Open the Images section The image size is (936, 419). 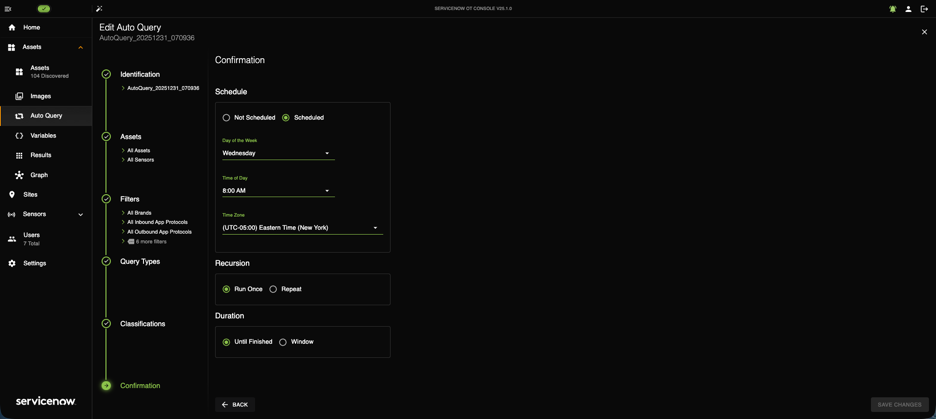click(x=46, y=96)
